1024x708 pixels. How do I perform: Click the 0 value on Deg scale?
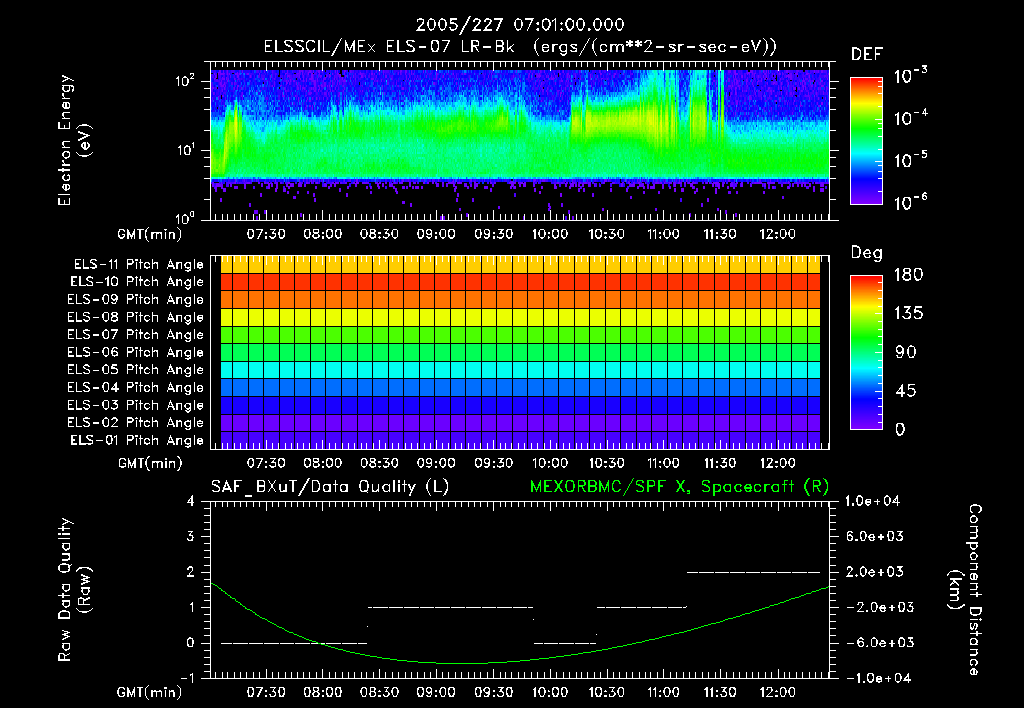tap(901, 429)
